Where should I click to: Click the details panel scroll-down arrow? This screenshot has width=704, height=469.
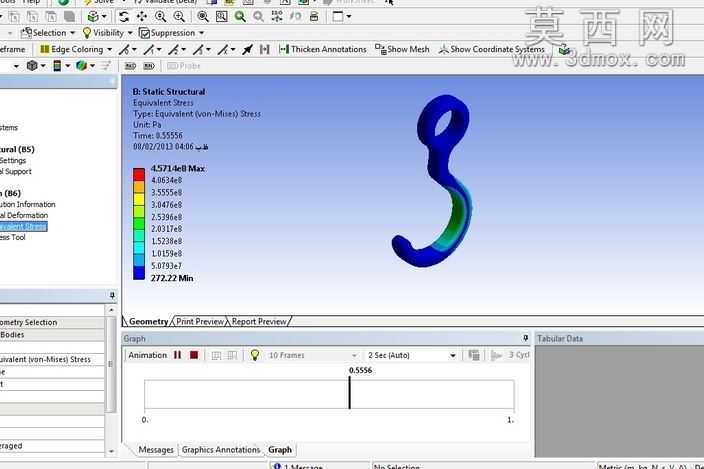(111, 451)
